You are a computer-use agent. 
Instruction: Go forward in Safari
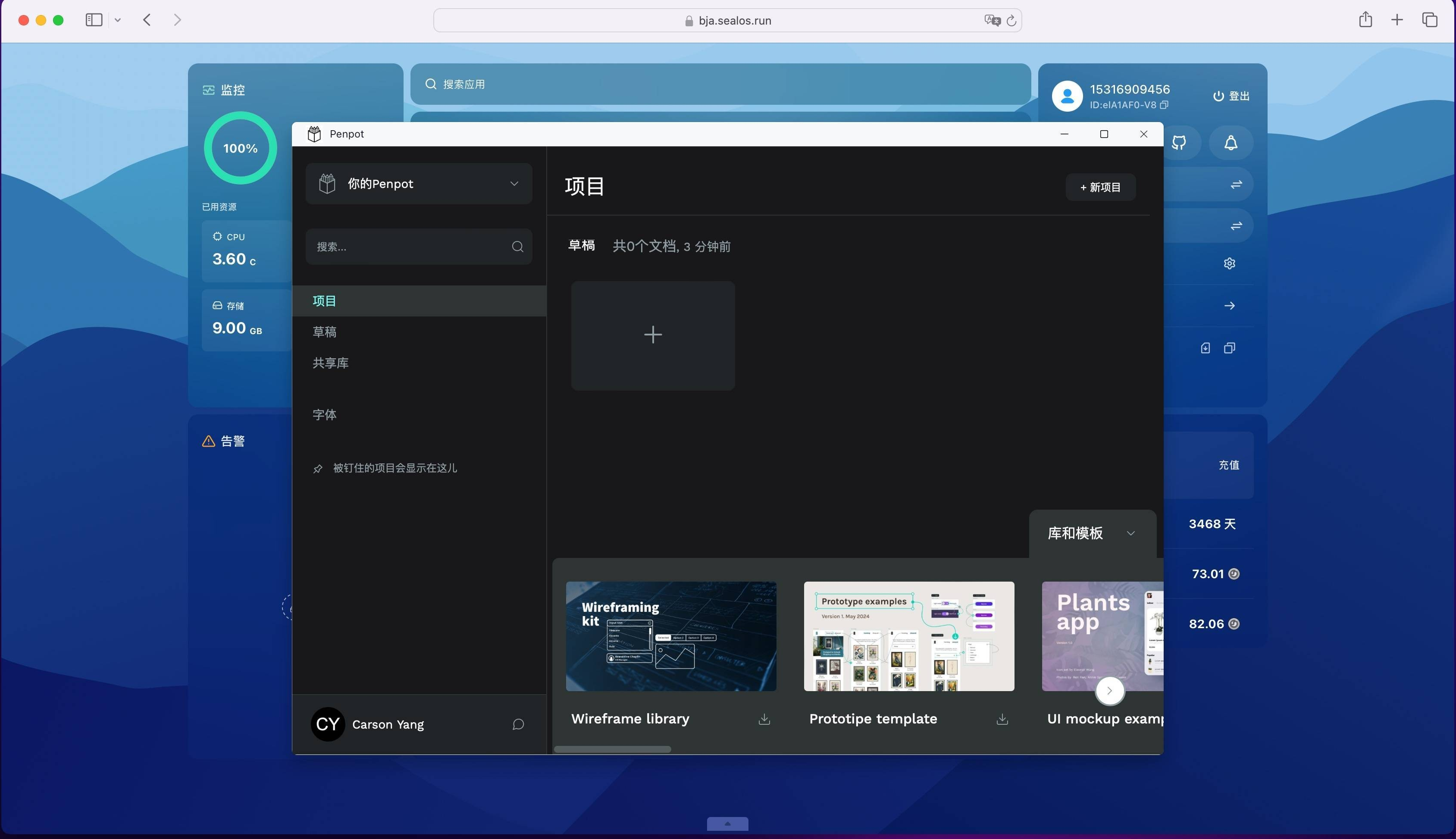click(x=178, y=20)
